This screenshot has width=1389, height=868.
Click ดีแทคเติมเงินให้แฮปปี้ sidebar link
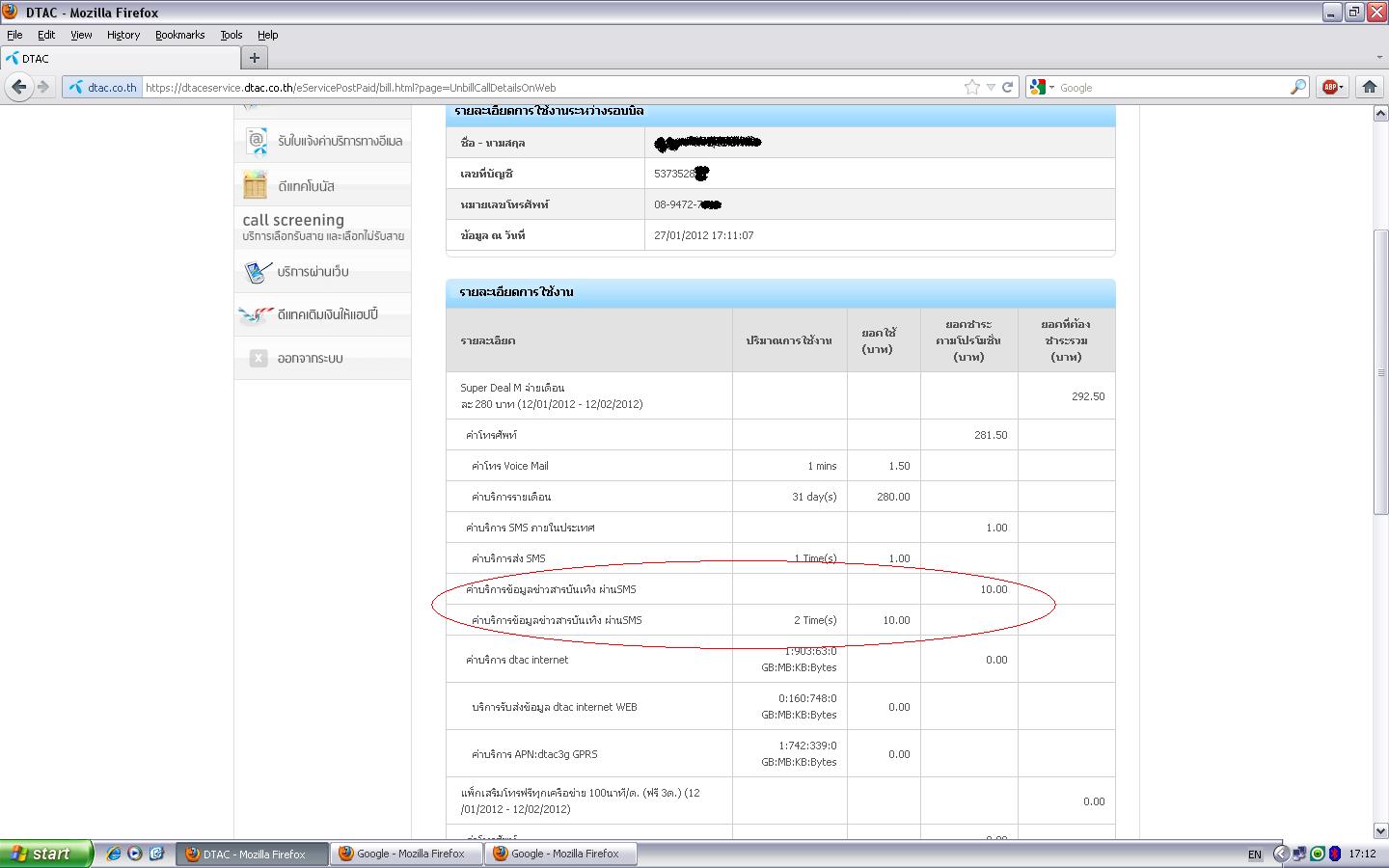(328, 314)
